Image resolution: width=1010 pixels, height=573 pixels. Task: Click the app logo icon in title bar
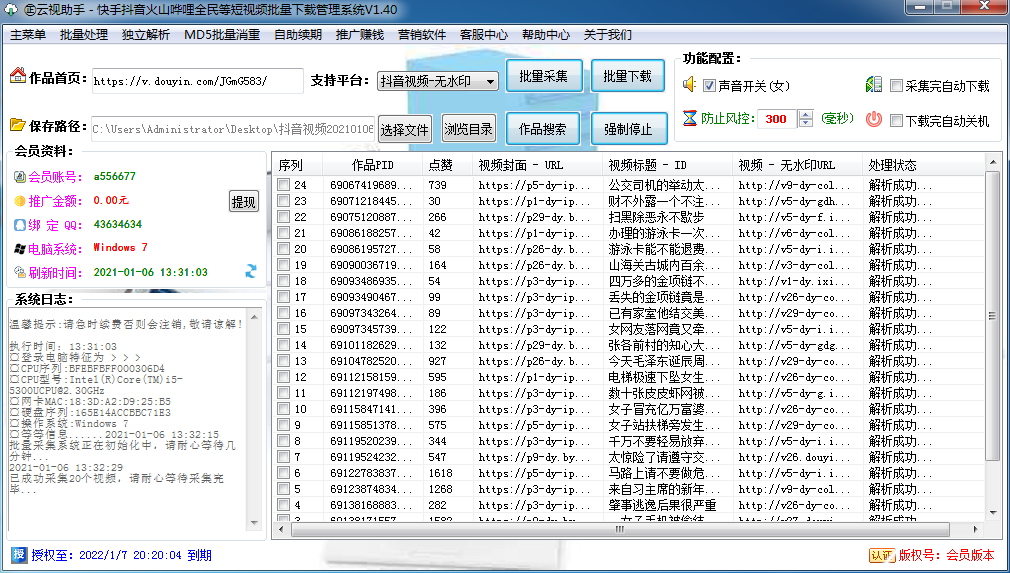click(x=11, y=10)
